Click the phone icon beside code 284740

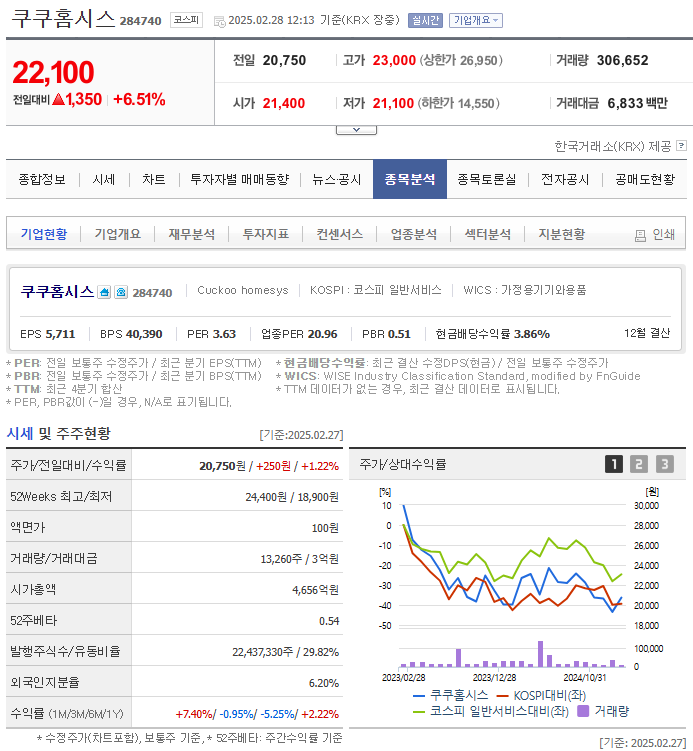pyautogui.click(x=121, y=292)
